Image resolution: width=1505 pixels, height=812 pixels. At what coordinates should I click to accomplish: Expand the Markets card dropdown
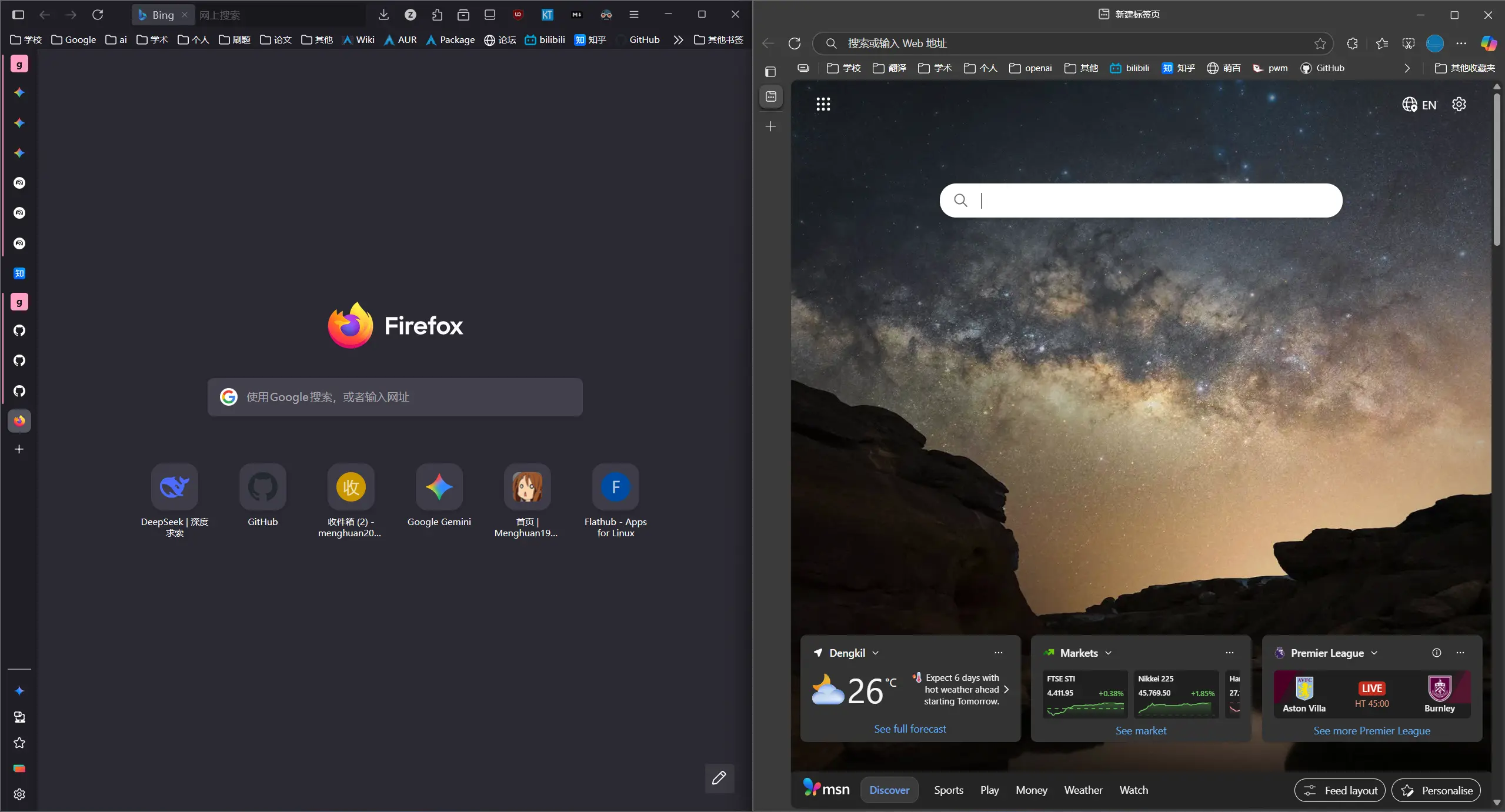click(1109, 653)
